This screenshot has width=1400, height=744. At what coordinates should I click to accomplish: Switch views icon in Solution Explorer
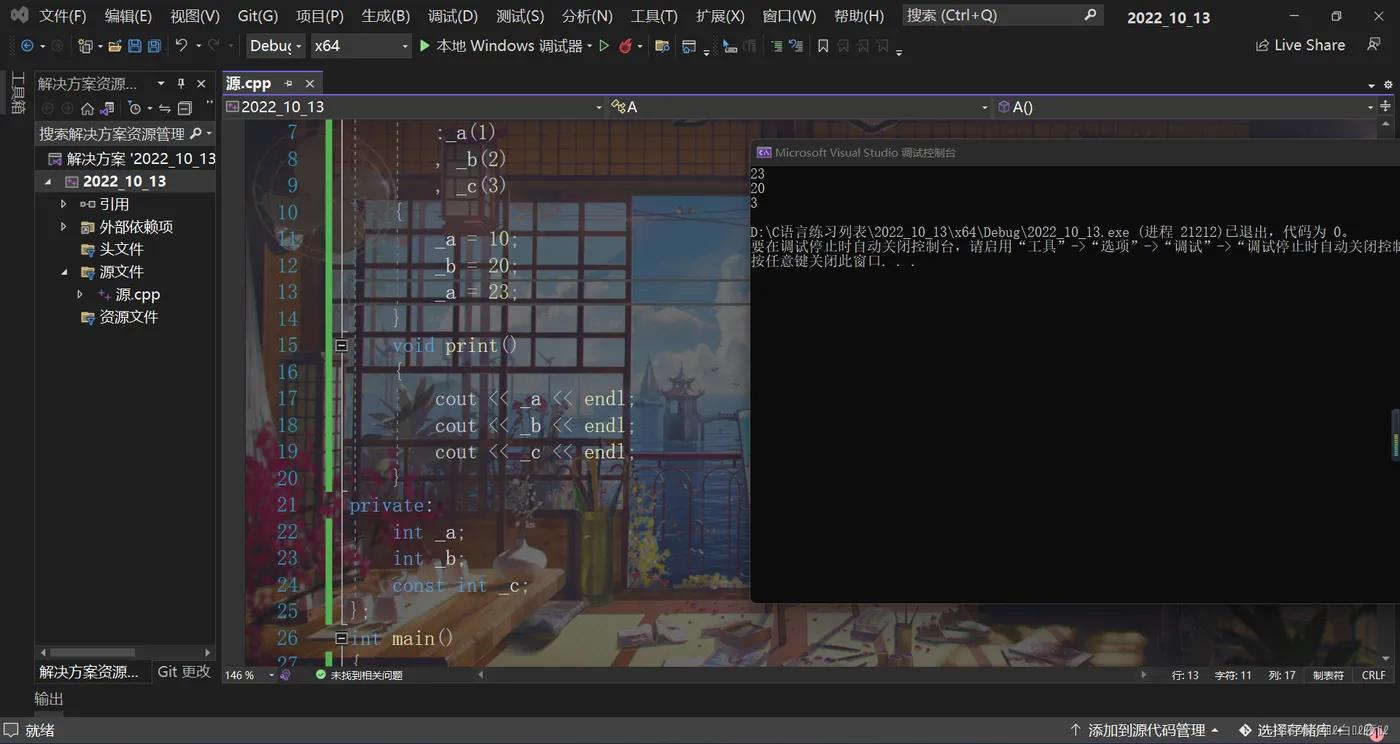pyautogui.click(x=107, y=108)
